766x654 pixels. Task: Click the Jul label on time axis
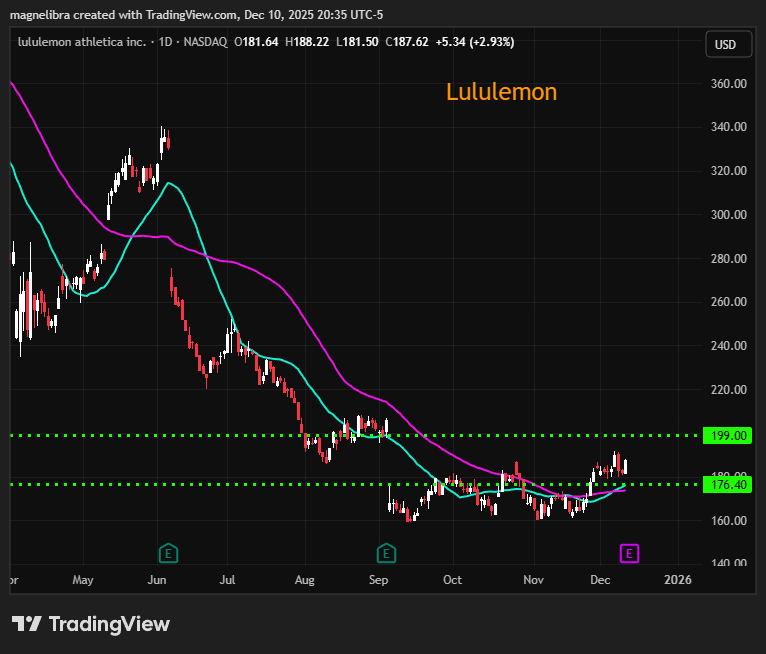[x=227, y=580]
